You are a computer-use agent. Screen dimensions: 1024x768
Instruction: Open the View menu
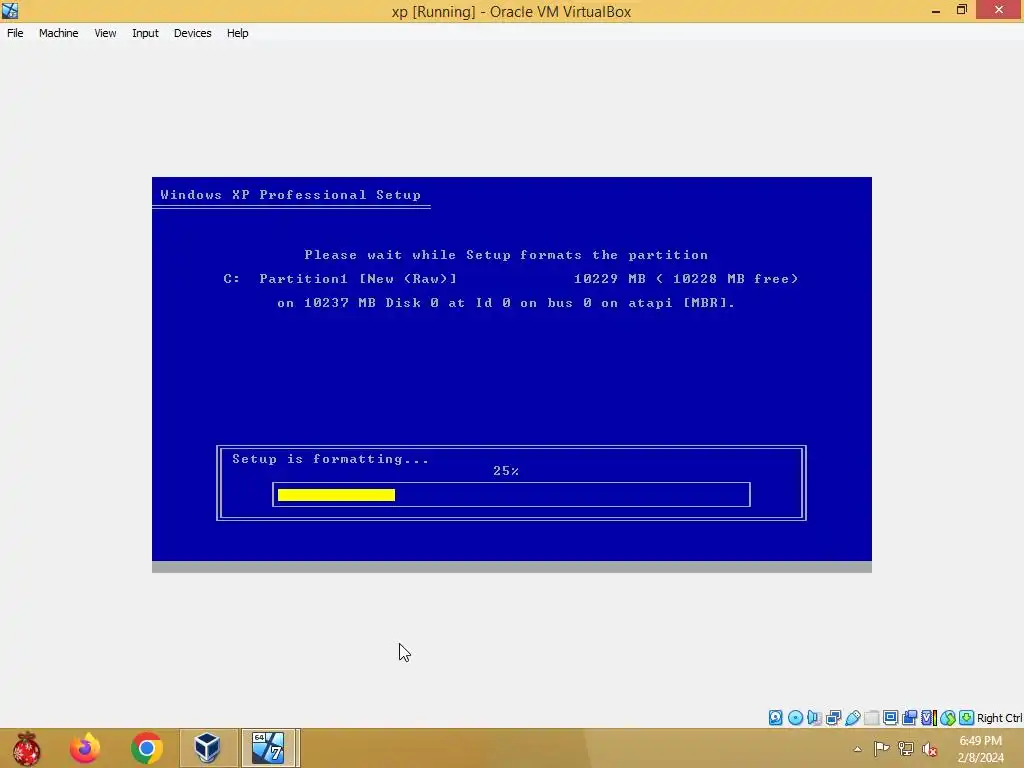[x=105, y=33]
